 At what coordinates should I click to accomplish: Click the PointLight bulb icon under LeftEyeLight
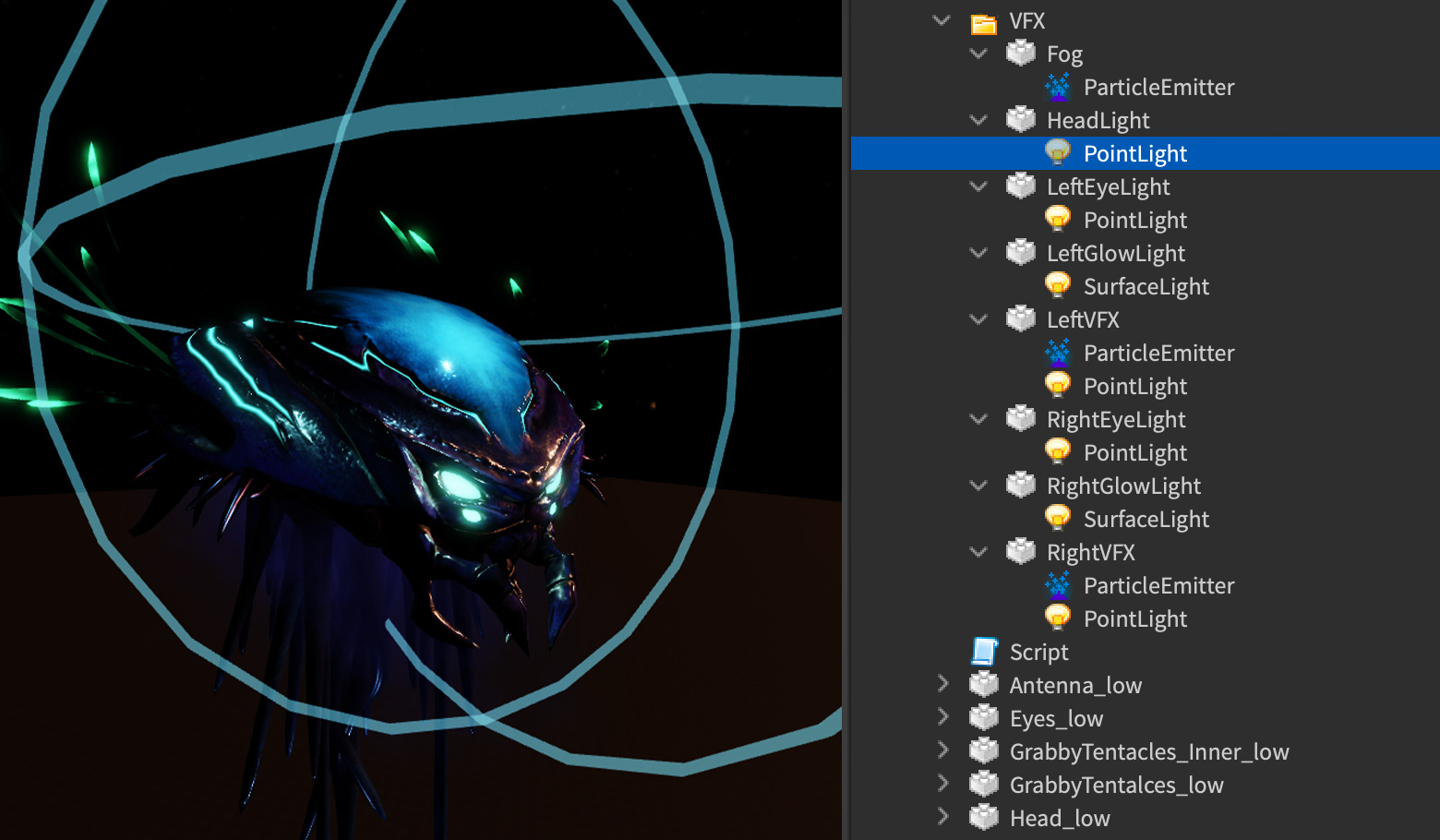pyautogui.click(x=1058, y=219)
